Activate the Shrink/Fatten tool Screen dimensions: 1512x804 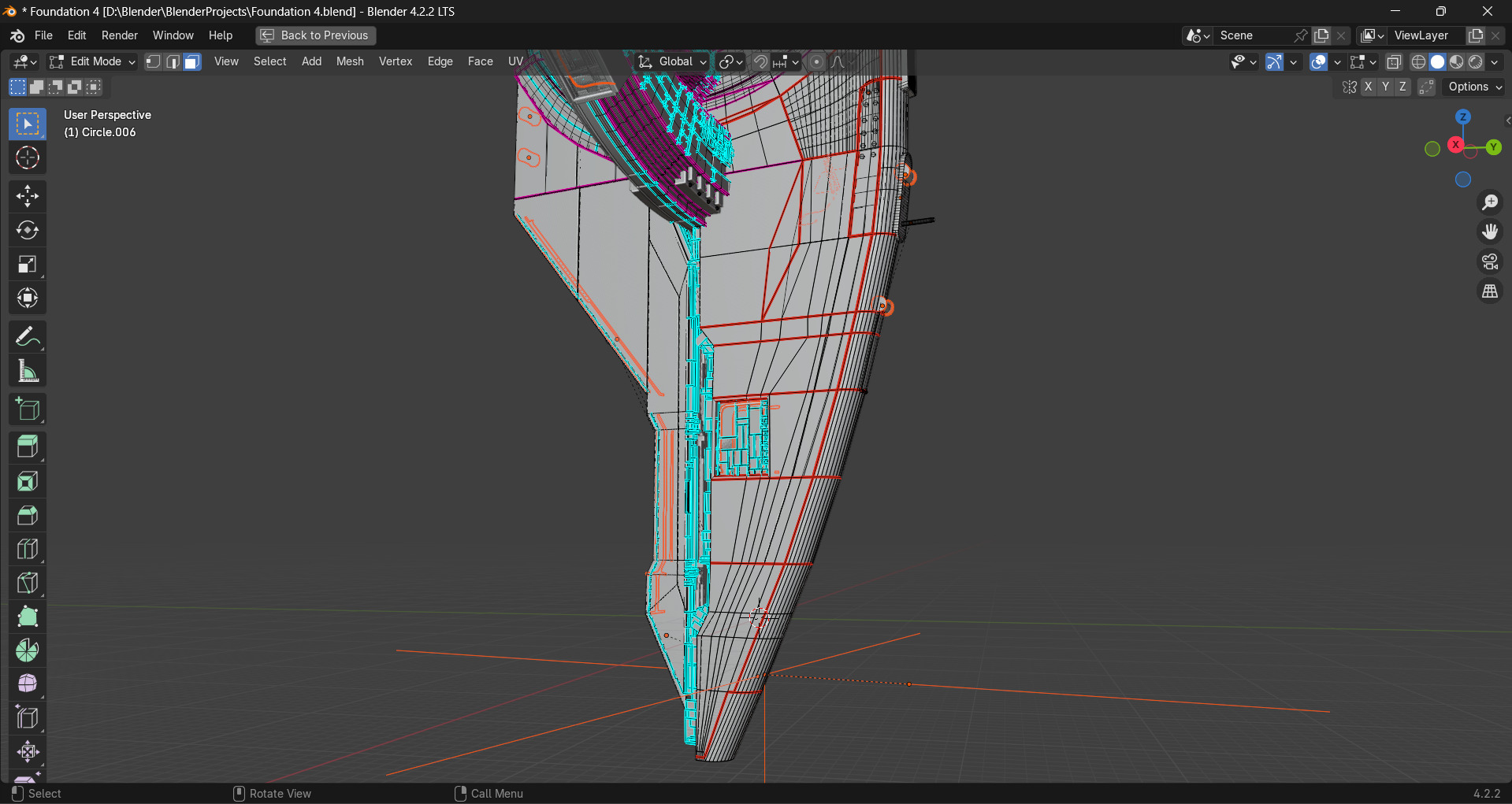[x=28, y=752]
